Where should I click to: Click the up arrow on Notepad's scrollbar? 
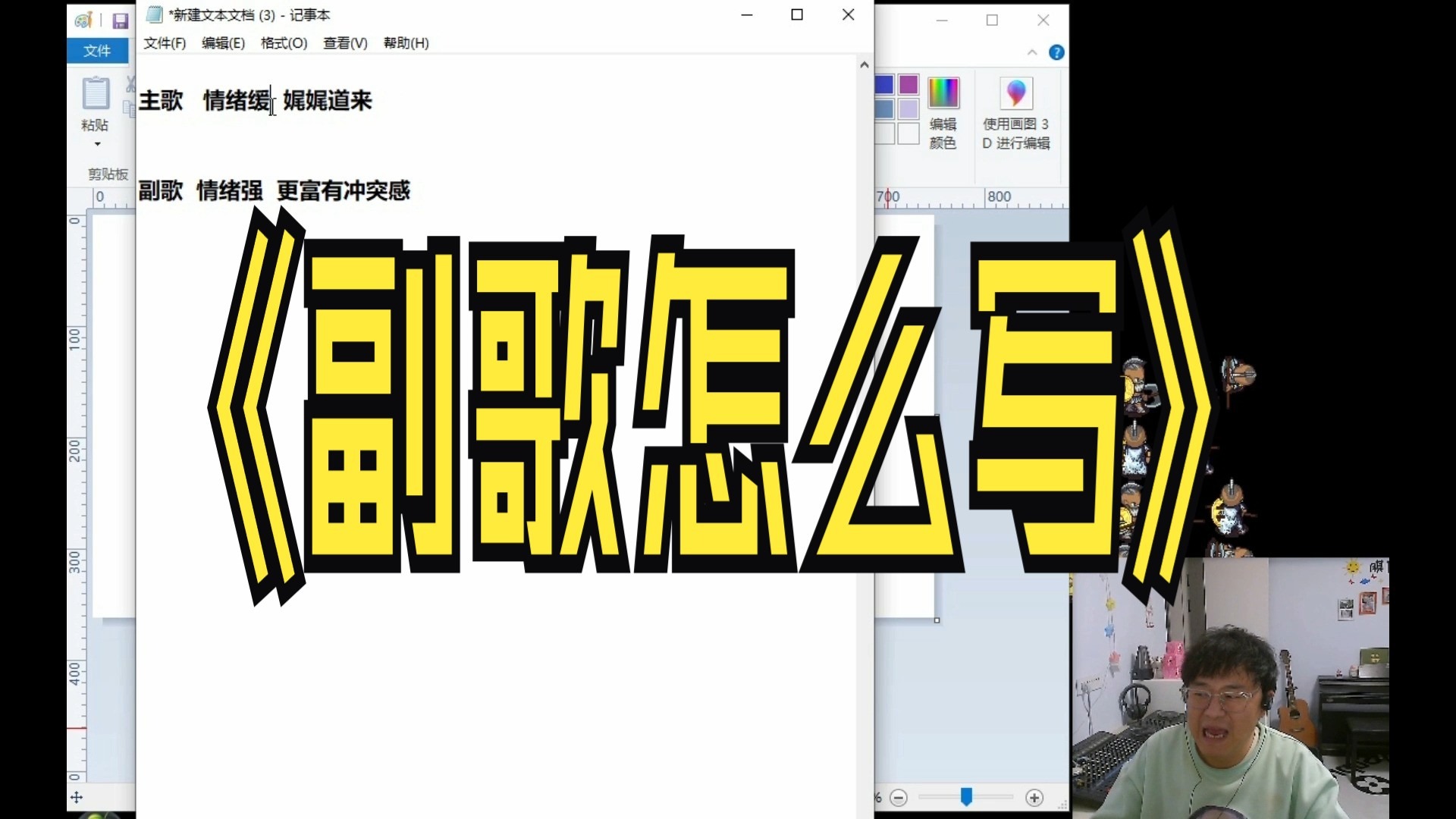[x=864, y=64]
